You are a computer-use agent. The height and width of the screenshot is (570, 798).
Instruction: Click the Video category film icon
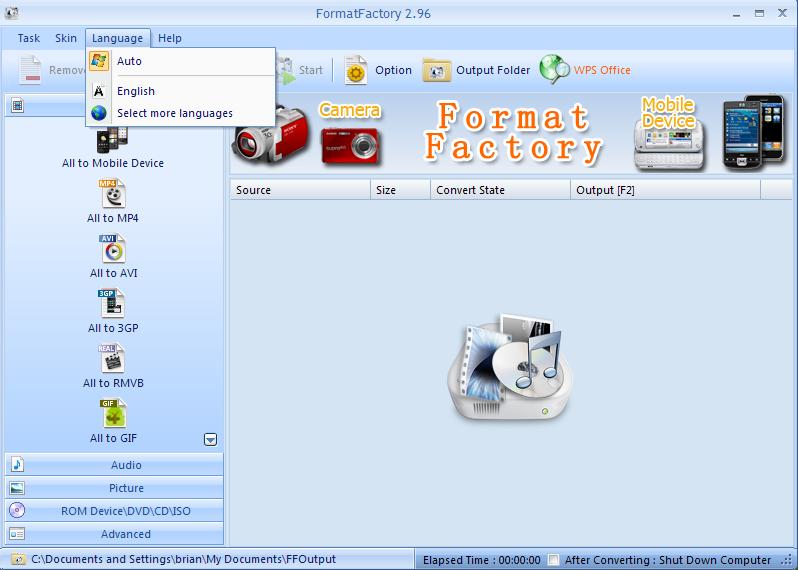pyautogui.click(x=18, y=105)
